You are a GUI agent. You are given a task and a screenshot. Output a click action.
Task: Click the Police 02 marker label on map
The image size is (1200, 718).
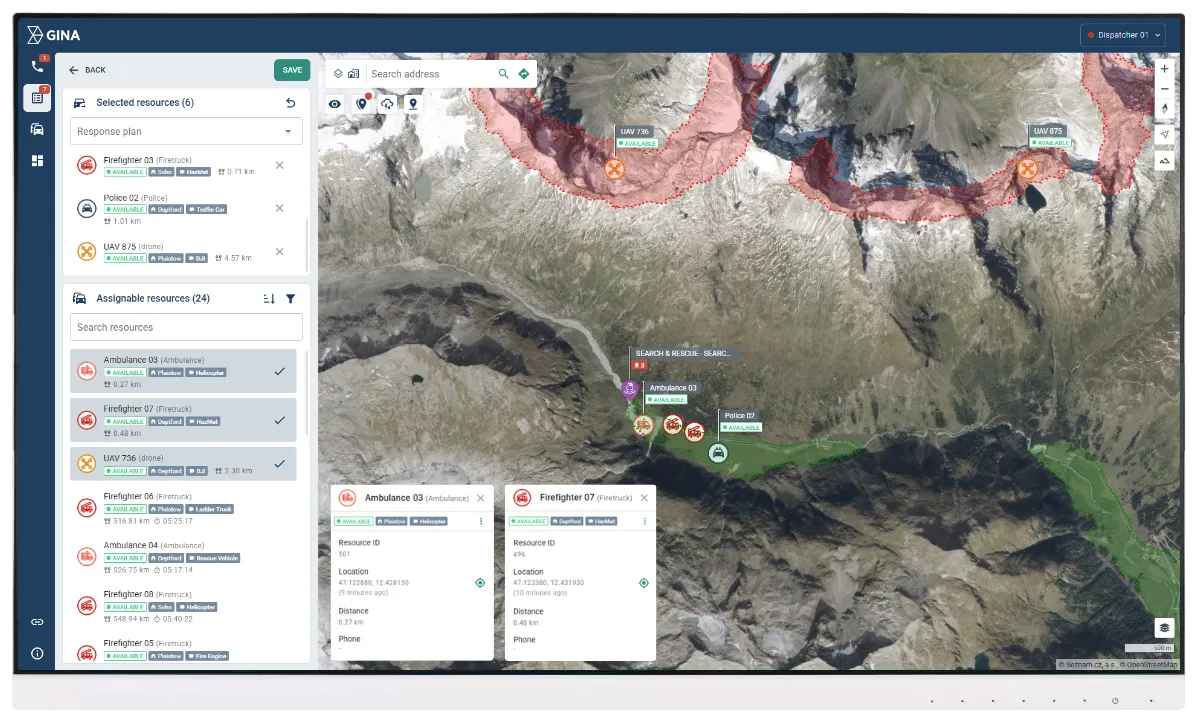[739, 415]
